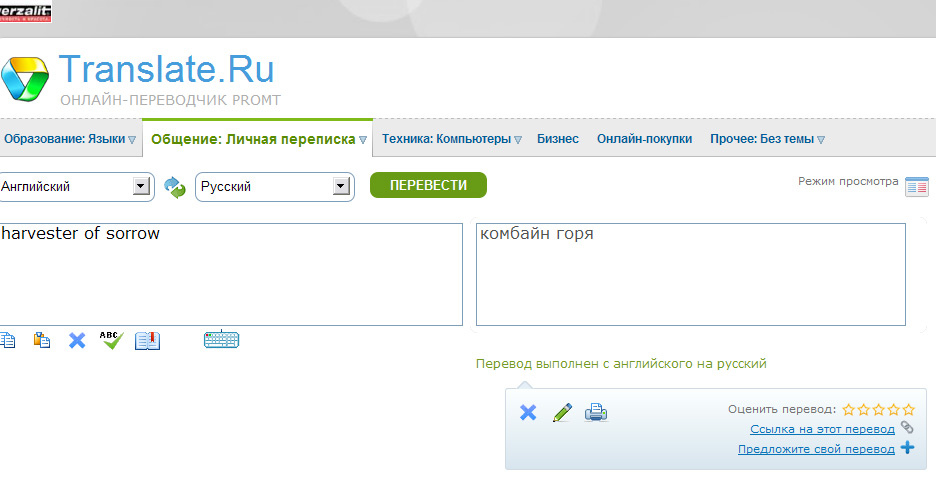
Task: Select the Образование: Языки tab
Action: pos(64,139)
